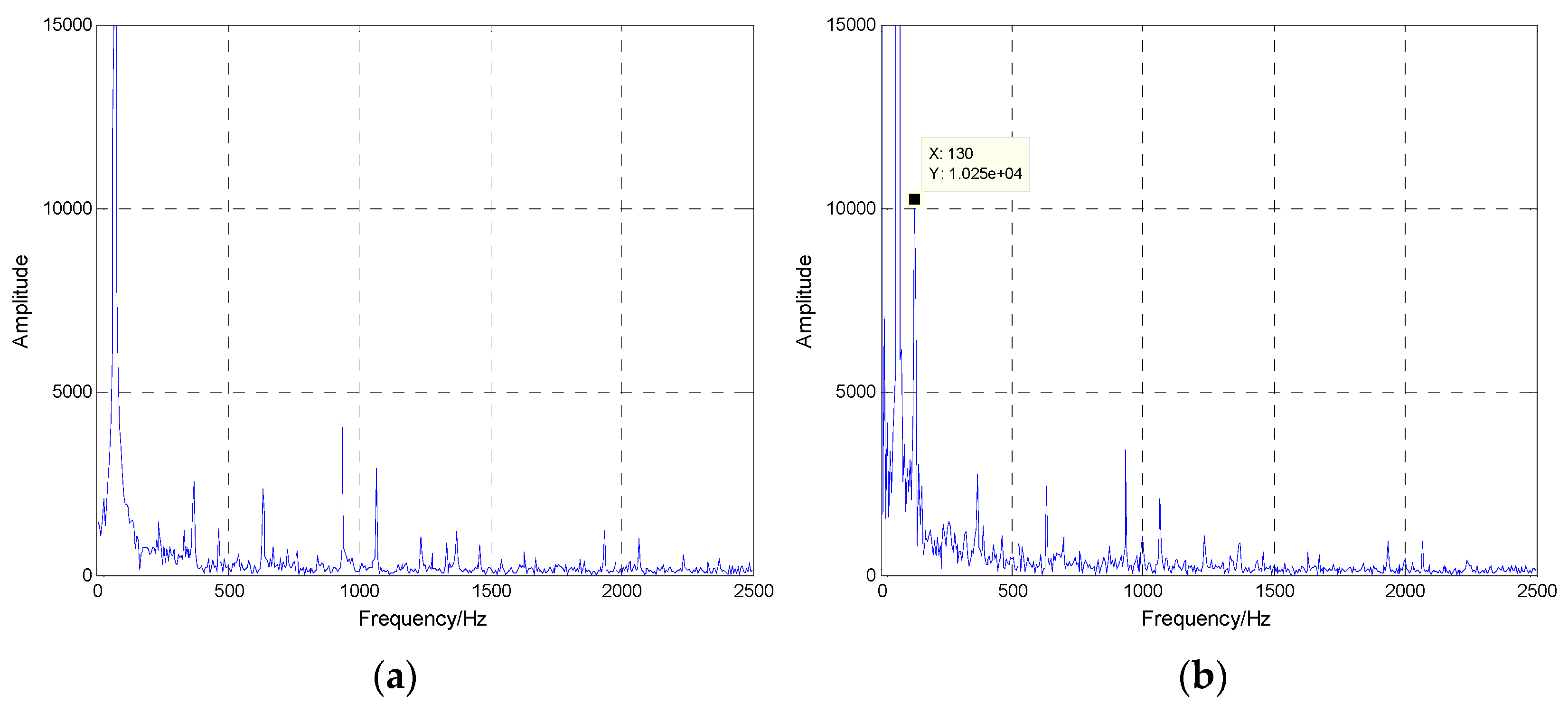Click the 2000 x-axis tick label in plot (b)

pos(1405,591)
